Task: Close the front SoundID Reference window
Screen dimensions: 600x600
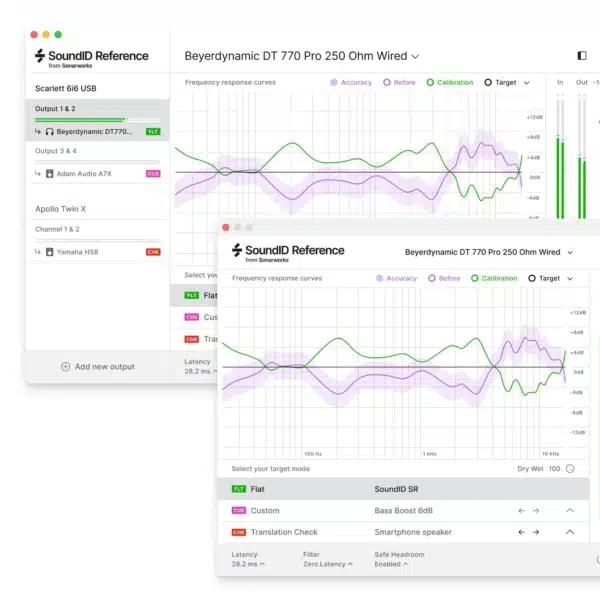Action: pyautogui.click(x=226, y=227)
